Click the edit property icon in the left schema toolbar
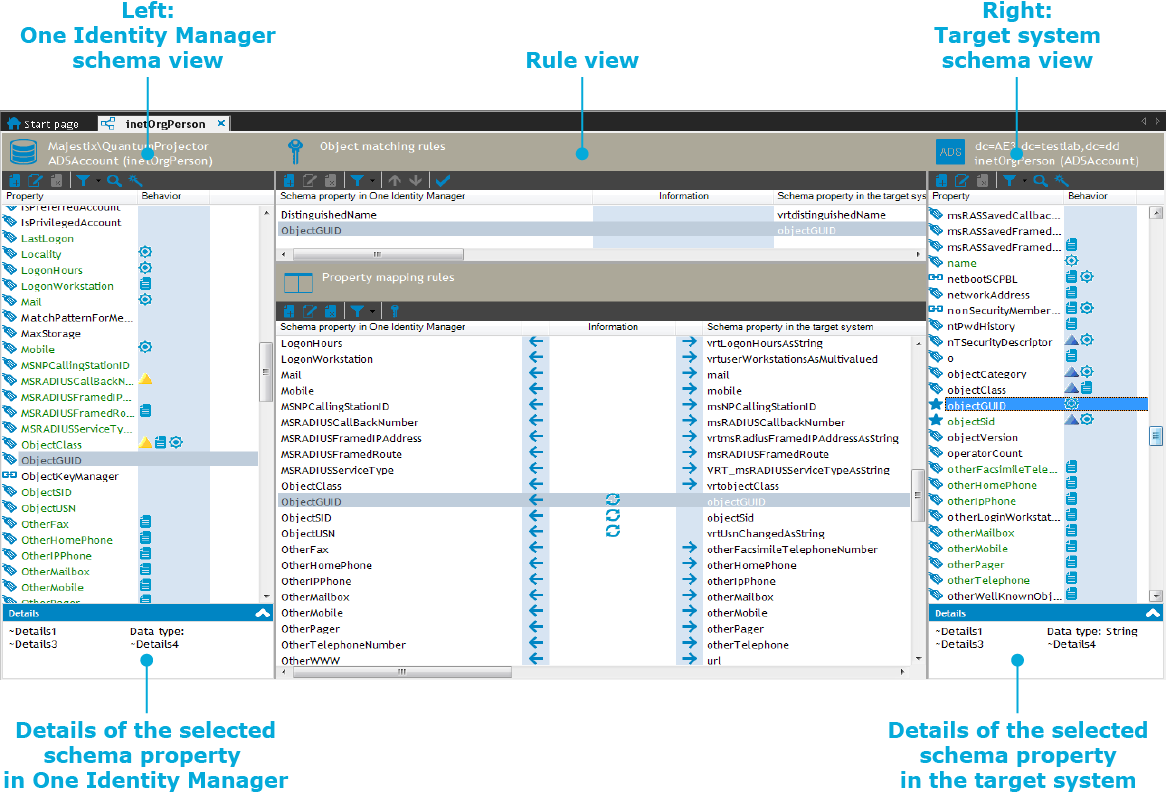The height and width of the screenshot is (795, 1166). point(35,181)
